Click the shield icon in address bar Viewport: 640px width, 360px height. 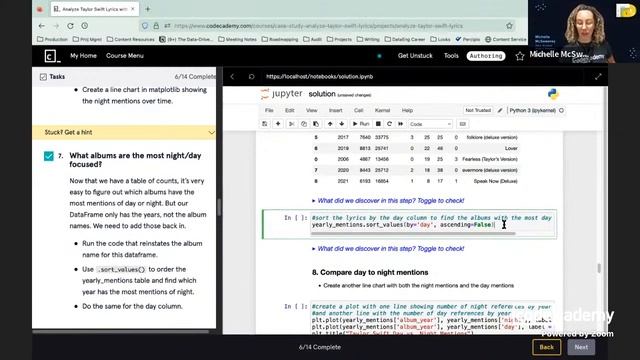pos(145,26)
